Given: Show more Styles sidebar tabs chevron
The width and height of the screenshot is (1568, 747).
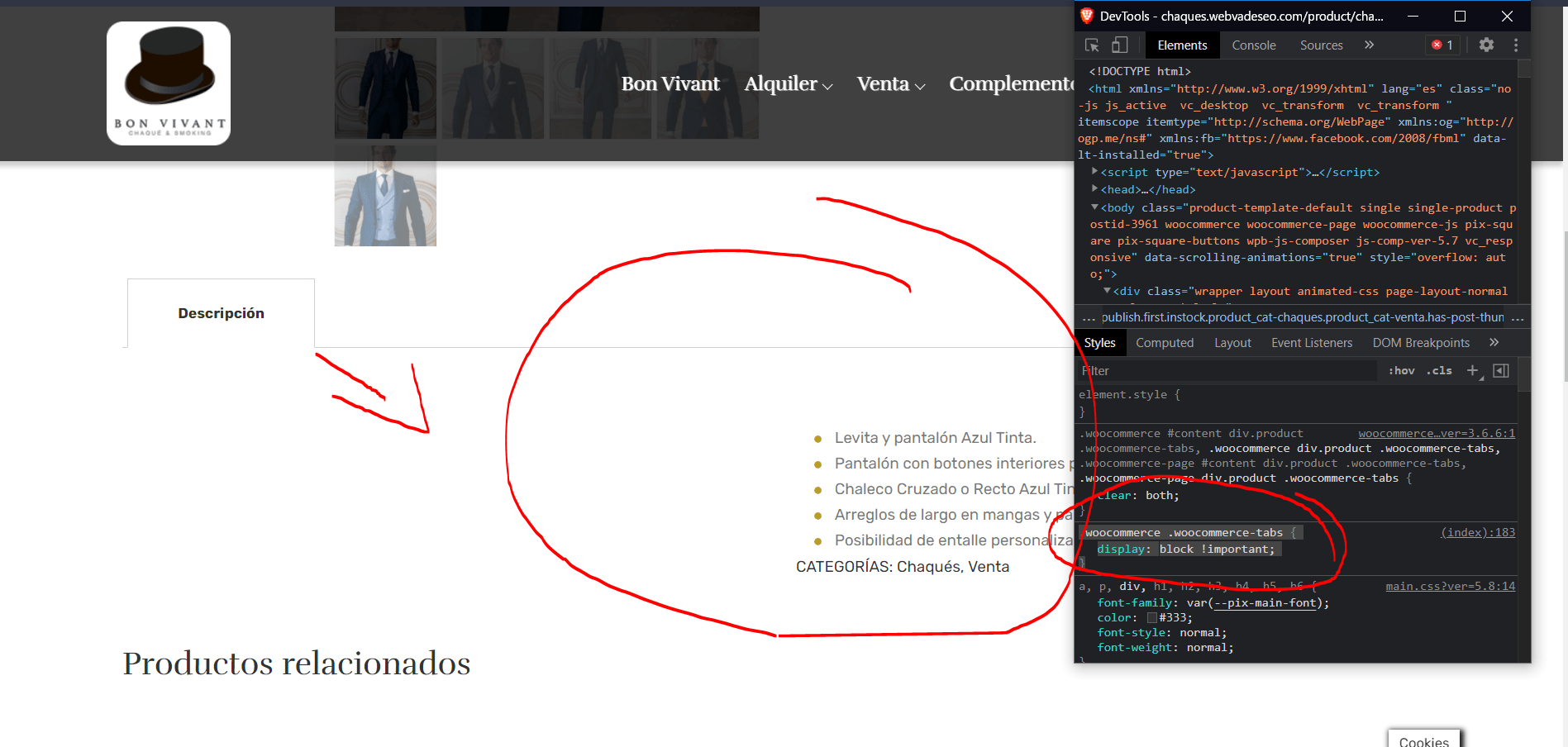Looking at the screenshot, I should pyautogui.click(x=1494, y=343).
